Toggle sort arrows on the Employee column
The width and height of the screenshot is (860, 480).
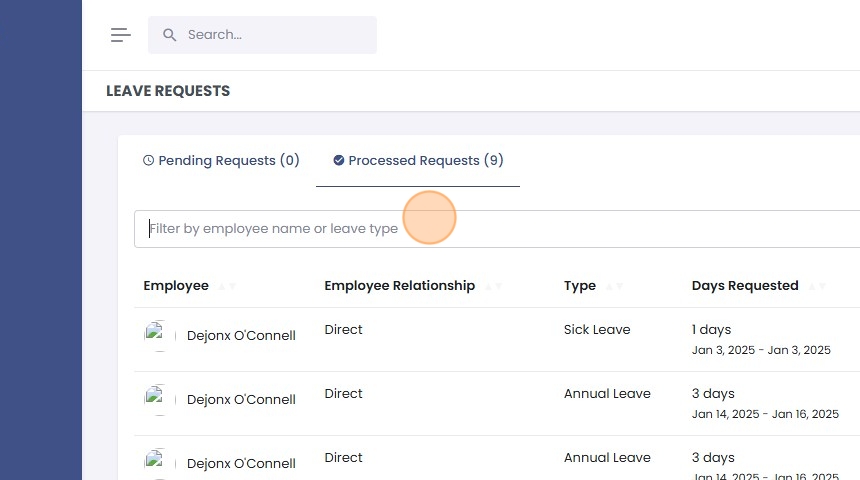point(226,287)
